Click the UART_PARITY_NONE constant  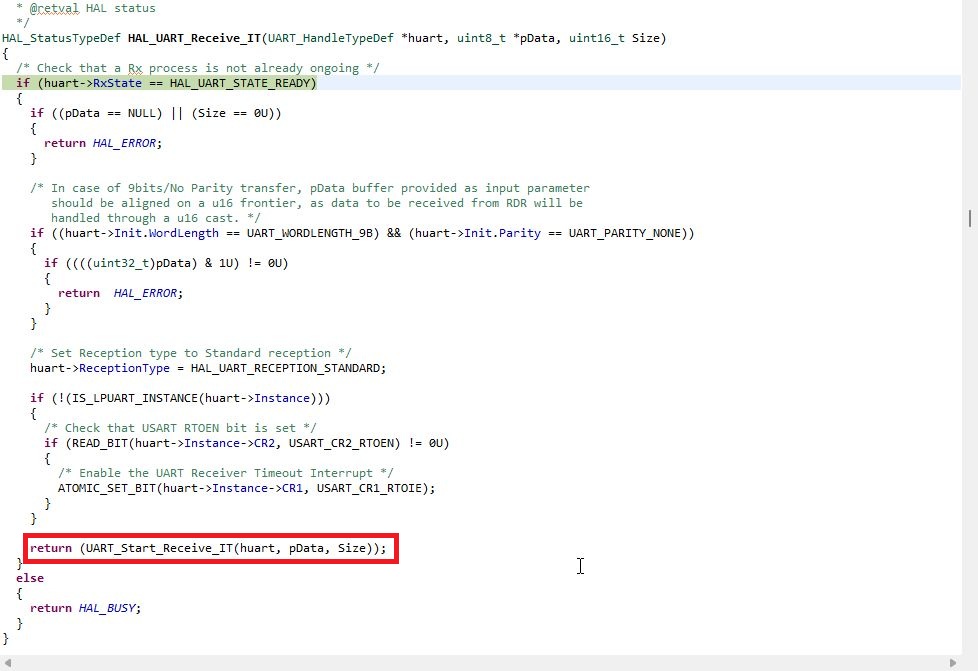point(624,233)
